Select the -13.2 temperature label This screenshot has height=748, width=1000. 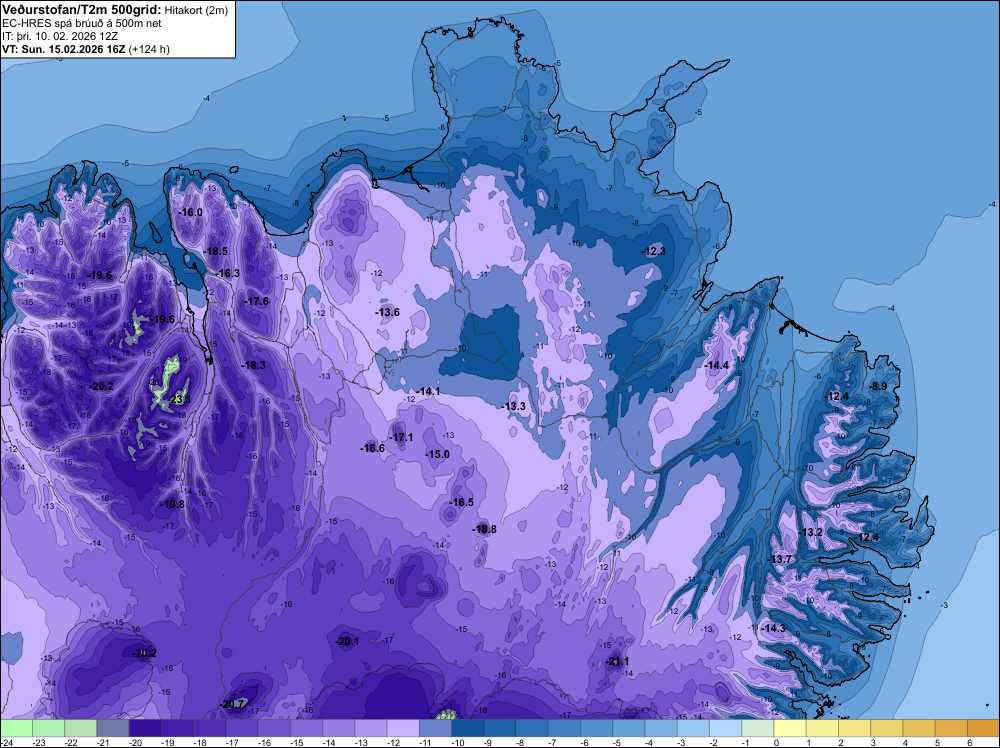tap(811, 532)
